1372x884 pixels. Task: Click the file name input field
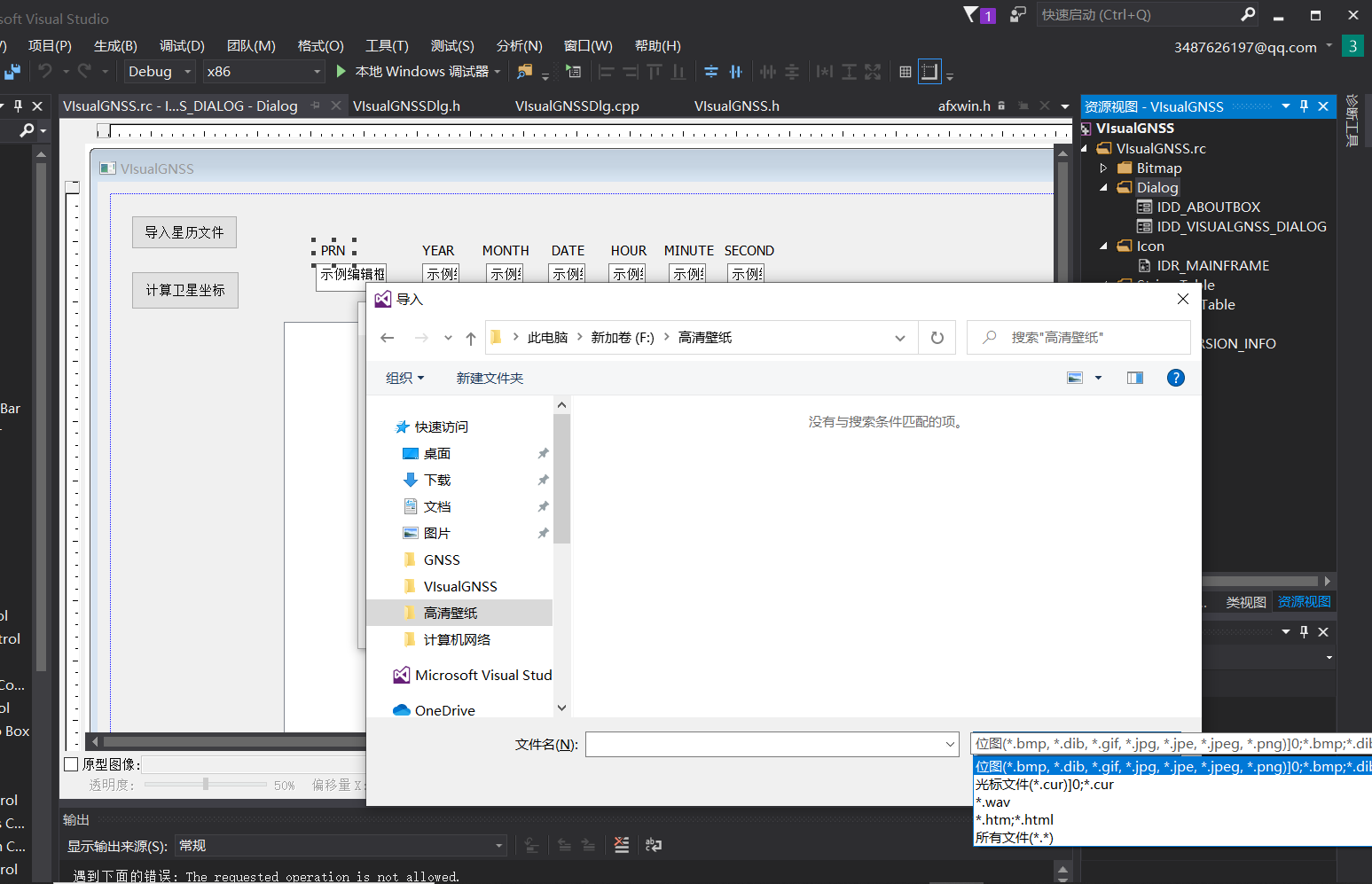coord(764,745)
